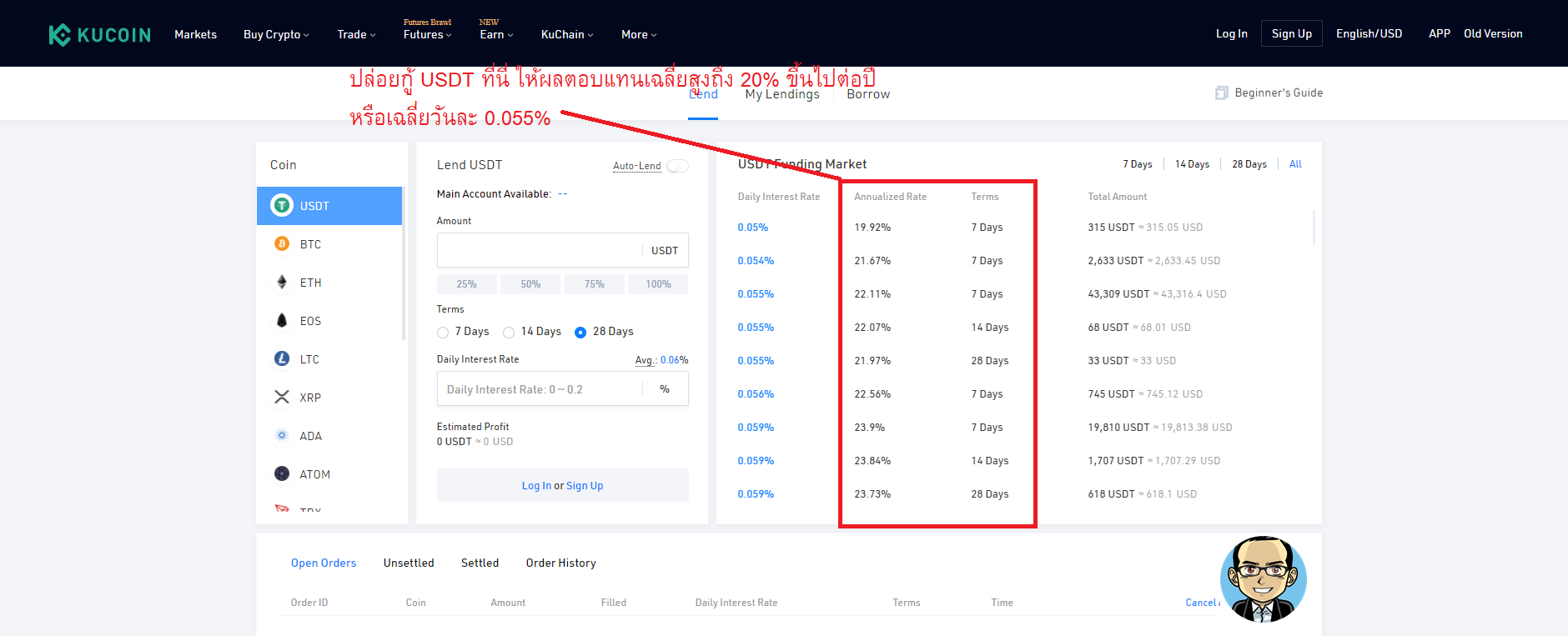Expand Futures dropdown menu
This screenshot has width=1568, height=636.
point(427,34)
